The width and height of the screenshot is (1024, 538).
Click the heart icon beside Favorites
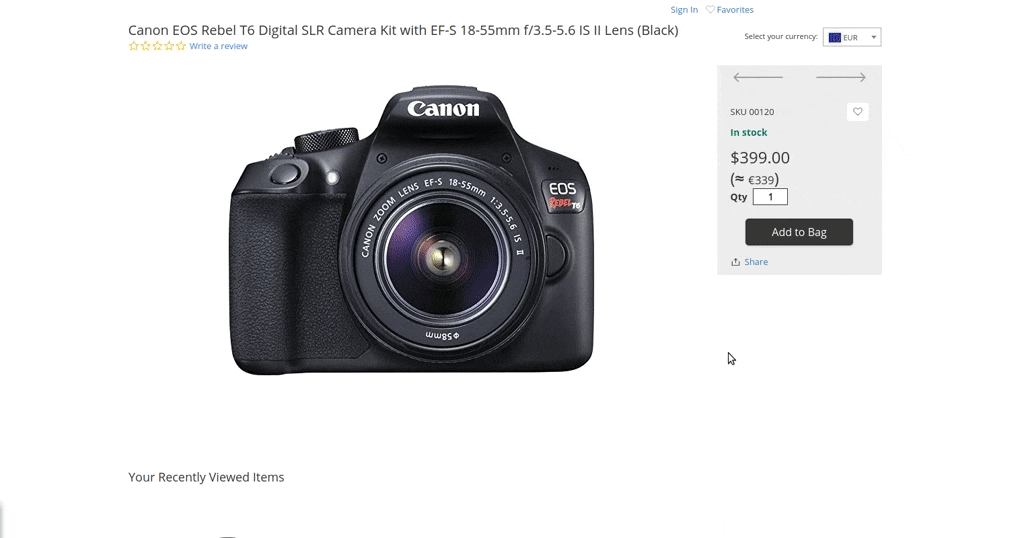click(710, 9)
